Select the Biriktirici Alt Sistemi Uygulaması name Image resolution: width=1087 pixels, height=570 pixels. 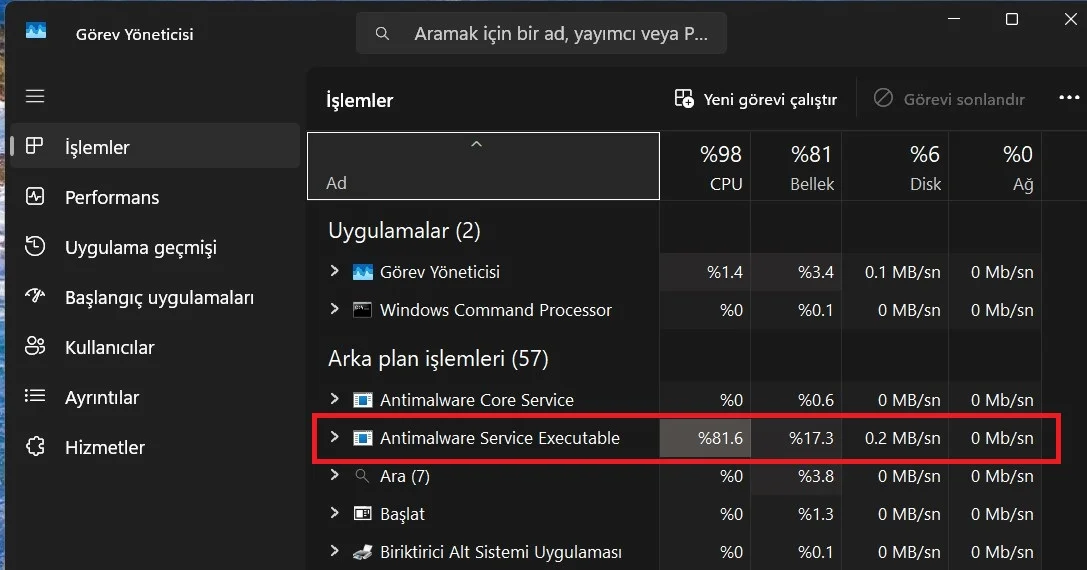click(501, 552)
